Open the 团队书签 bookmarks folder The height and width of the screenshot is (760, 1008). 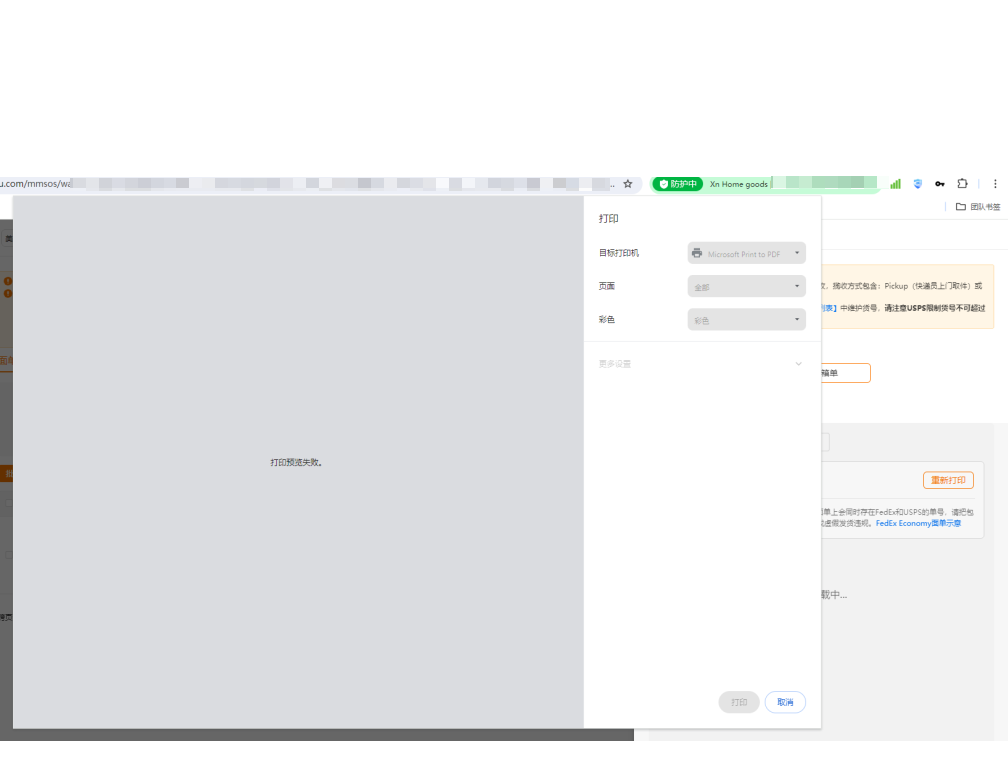pos(977,207)
